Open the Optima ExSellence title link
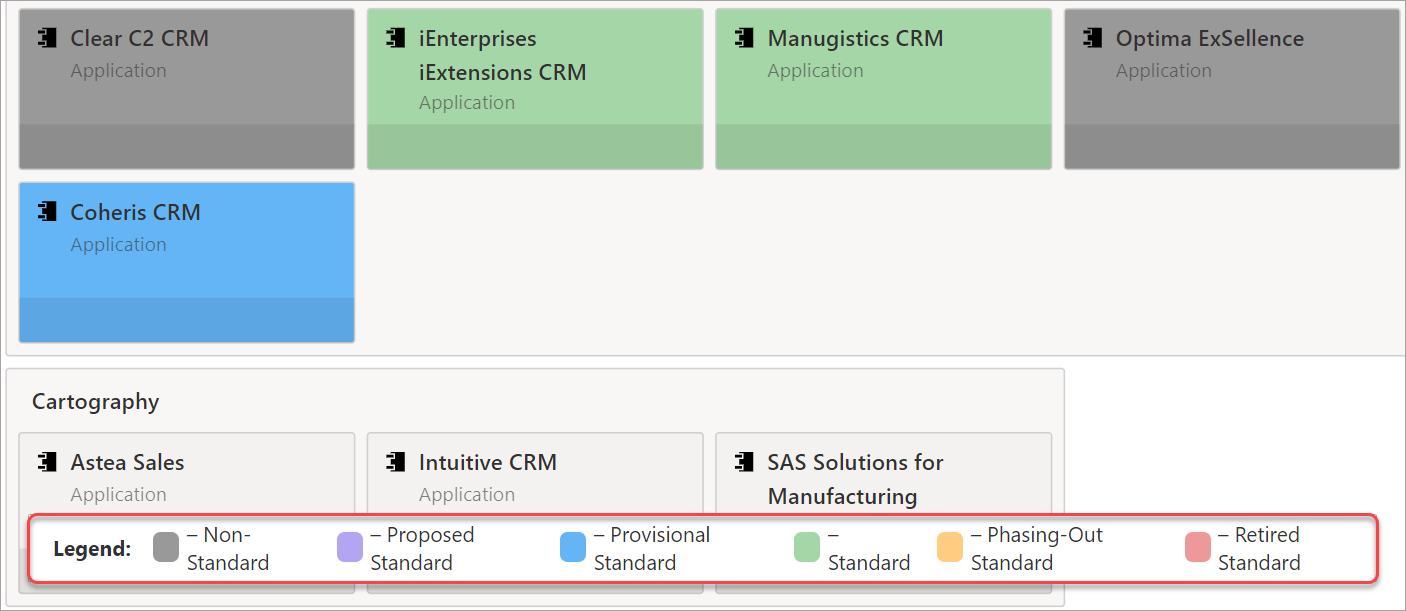1406x611 pixels. click(1210, 39)
